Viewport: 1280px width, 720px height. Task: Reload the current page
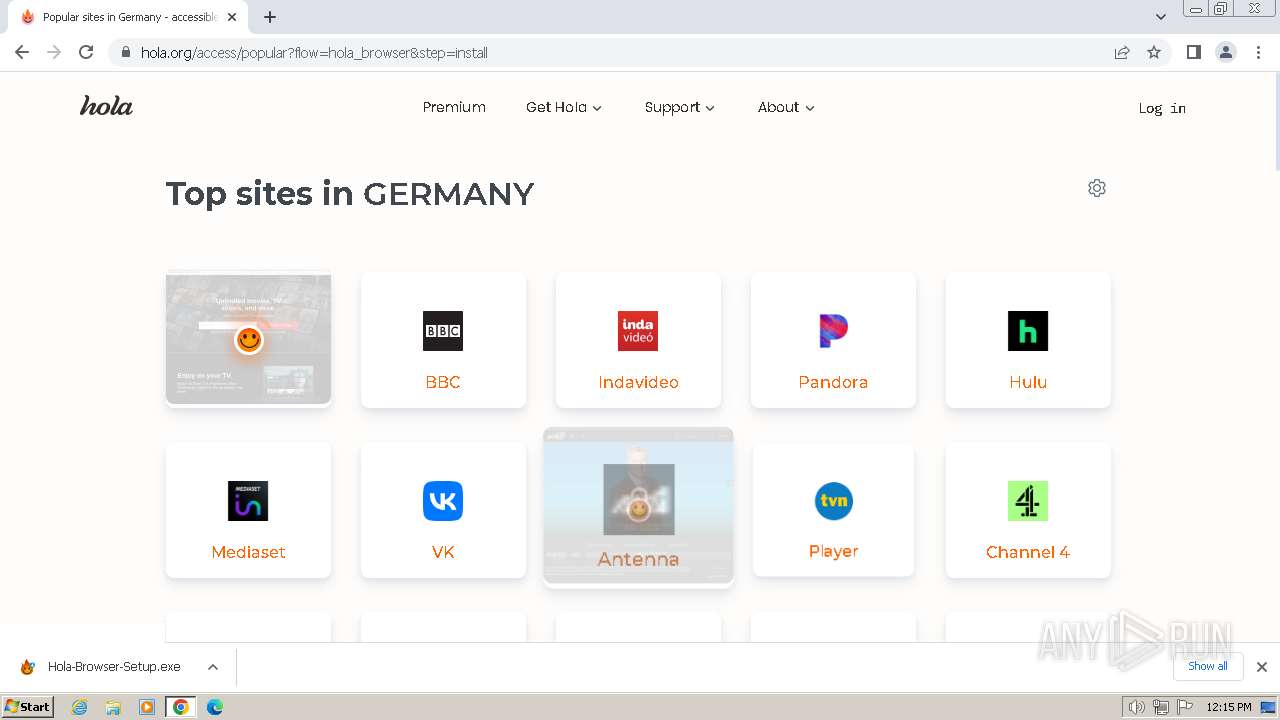click(86, 52)
